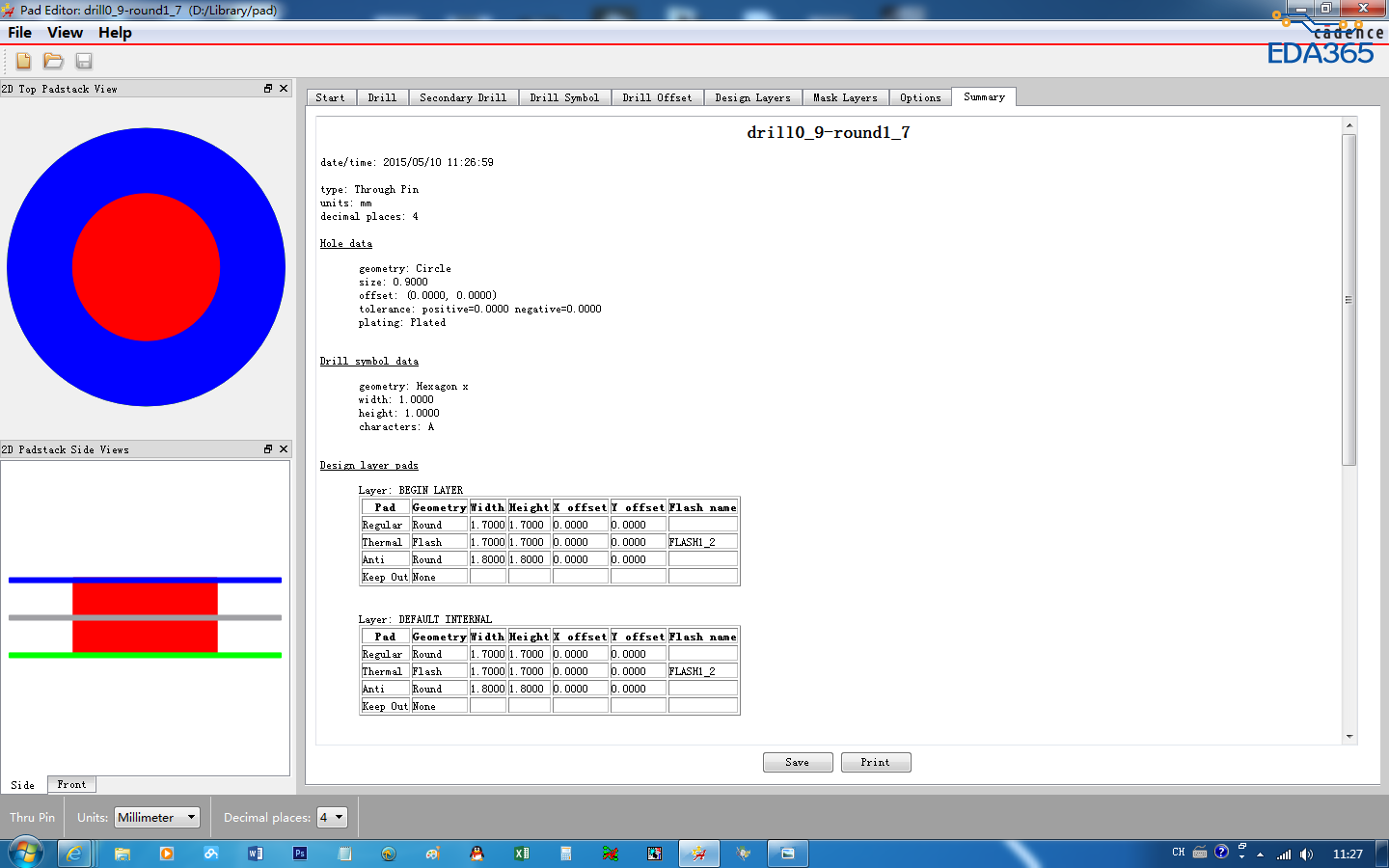Open the Design Layers tab

(752, 97)
